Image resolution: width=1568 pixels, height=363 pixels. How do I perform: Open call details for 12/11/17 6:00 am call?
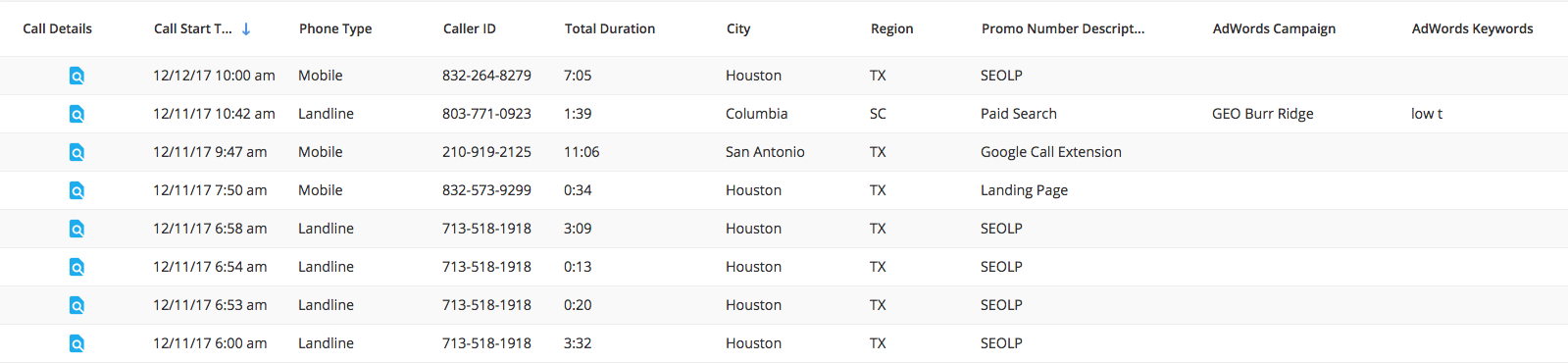tap(76, 343)
